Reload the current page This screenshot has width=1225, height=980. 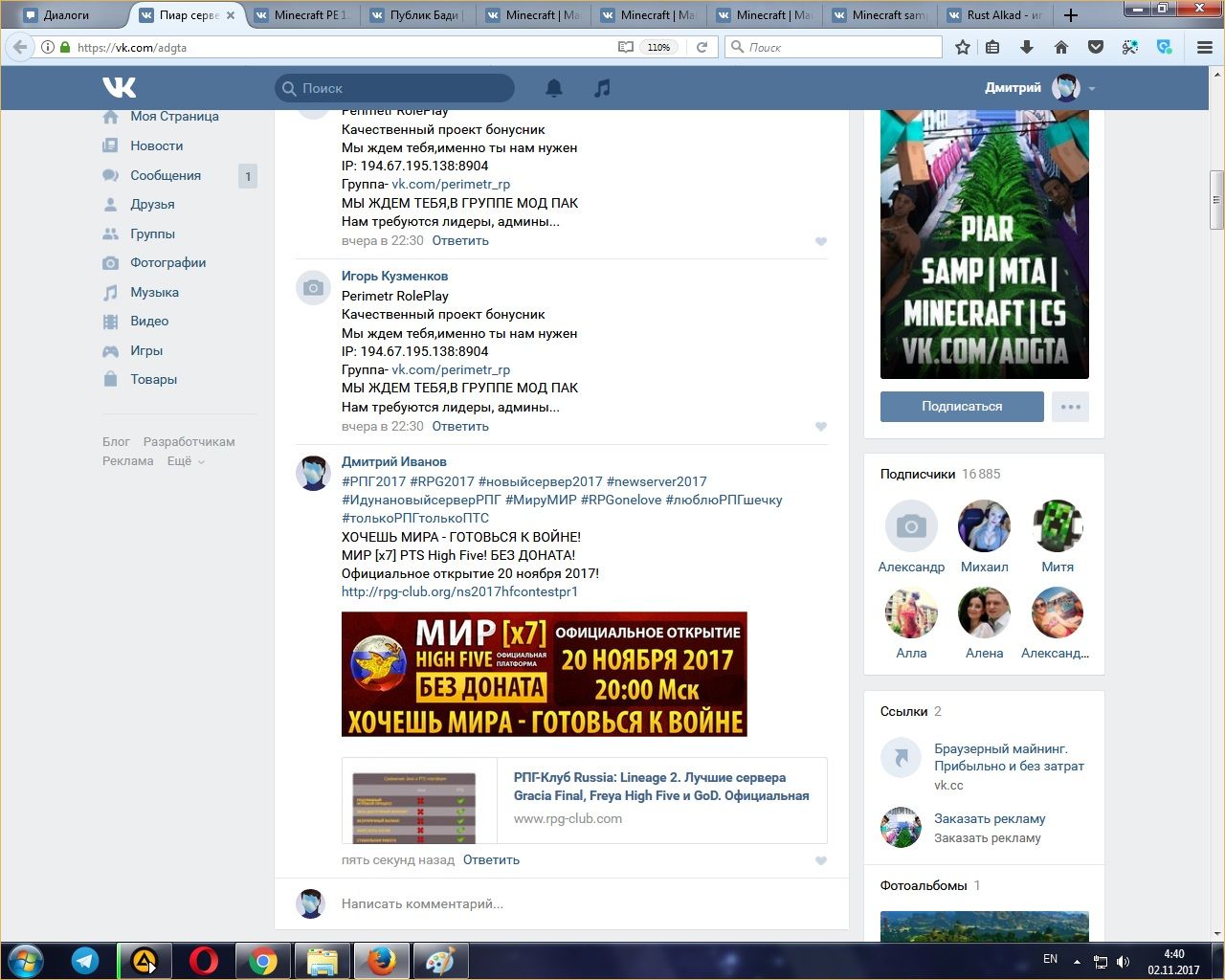coord(702,47)
